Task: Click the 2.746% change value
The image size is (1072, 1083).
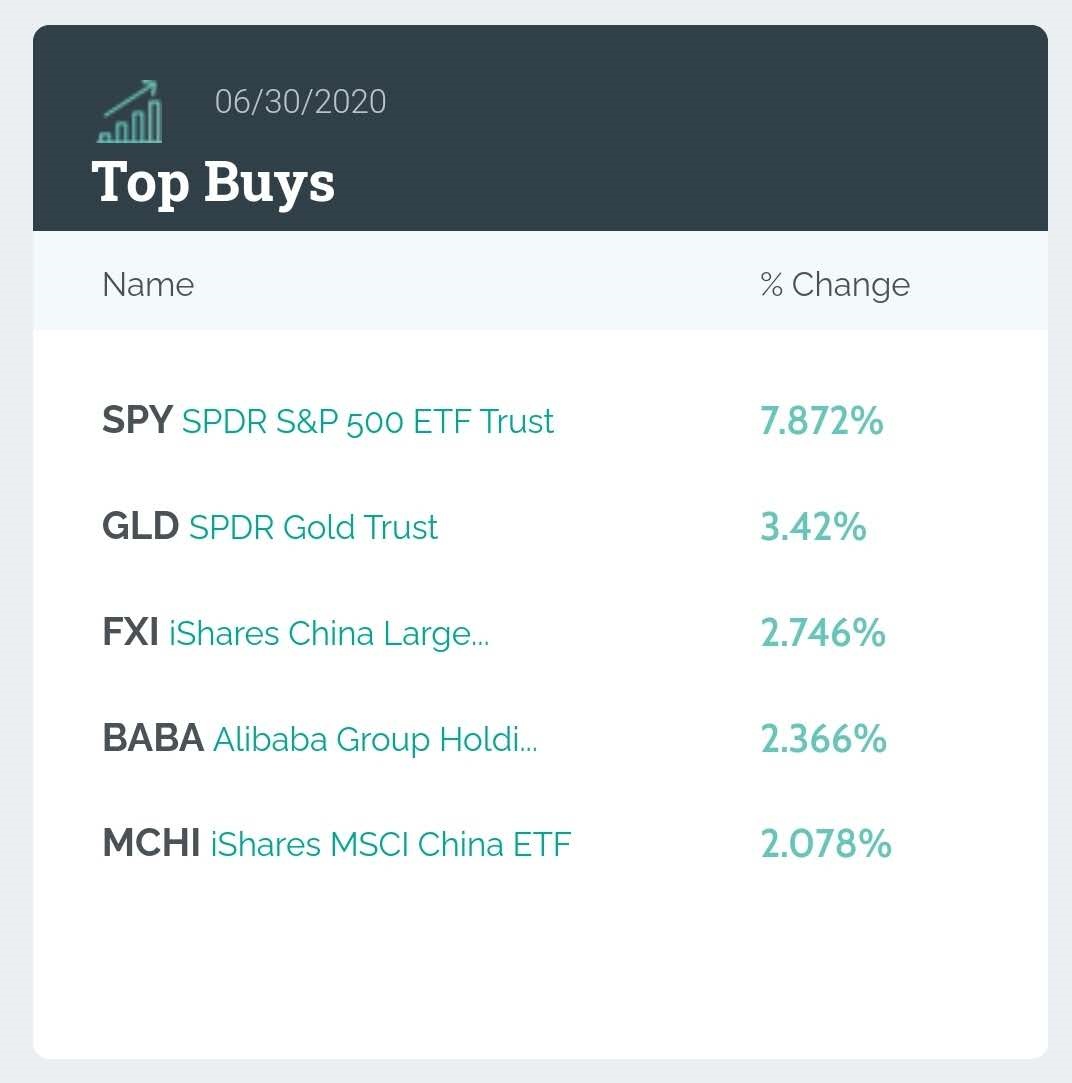Action: point(823,633)
